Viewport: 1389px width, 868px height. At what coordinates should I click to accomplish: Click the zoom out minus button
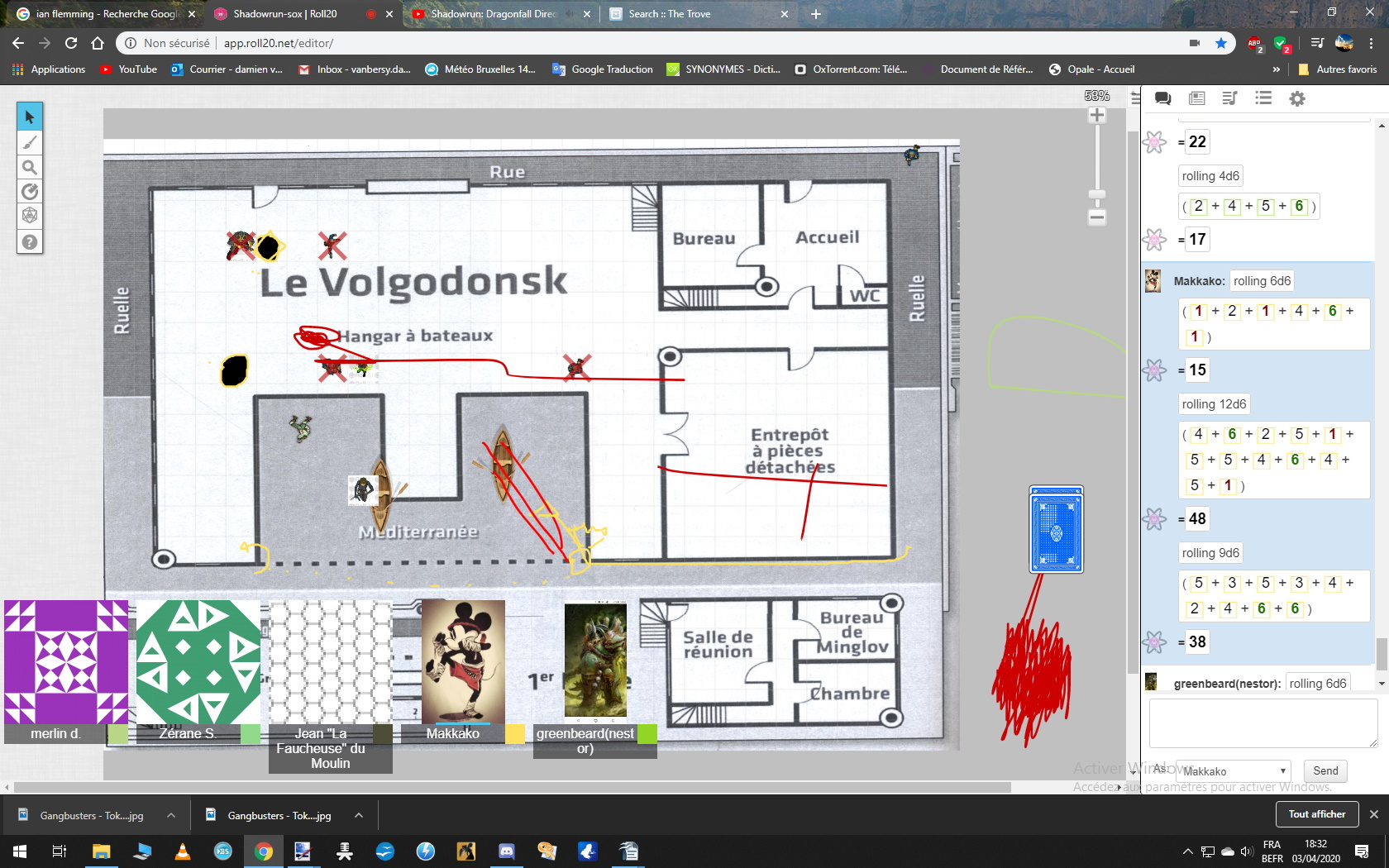pyautogui.click(x=1097, y=217)
